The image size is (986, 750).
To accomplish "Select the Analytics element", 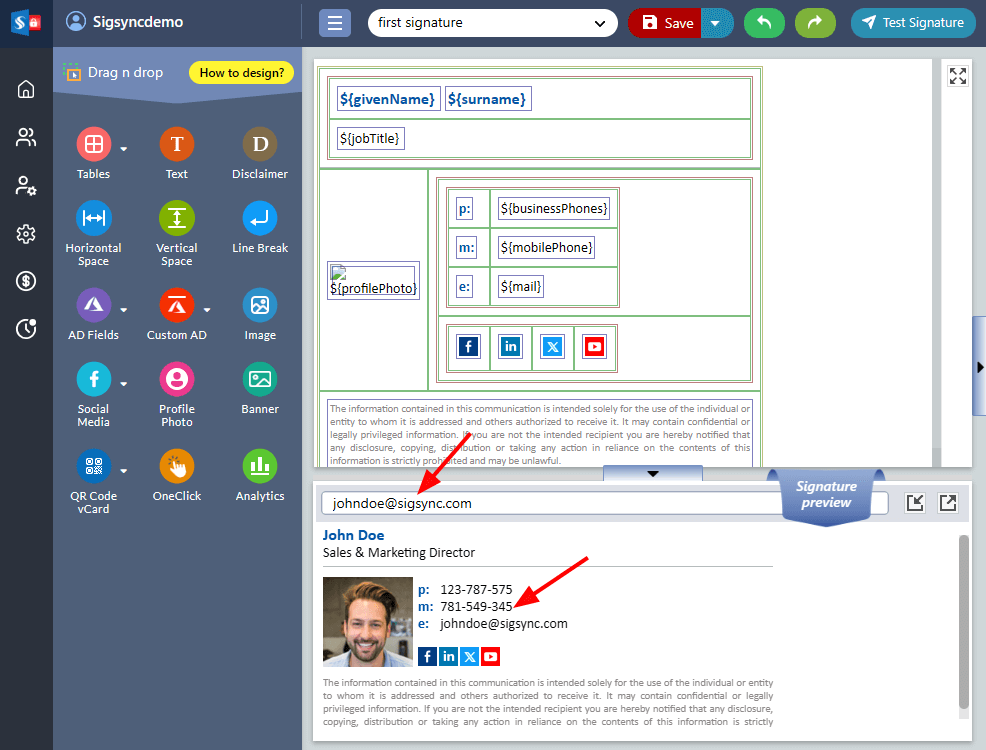I will point(260,467).
